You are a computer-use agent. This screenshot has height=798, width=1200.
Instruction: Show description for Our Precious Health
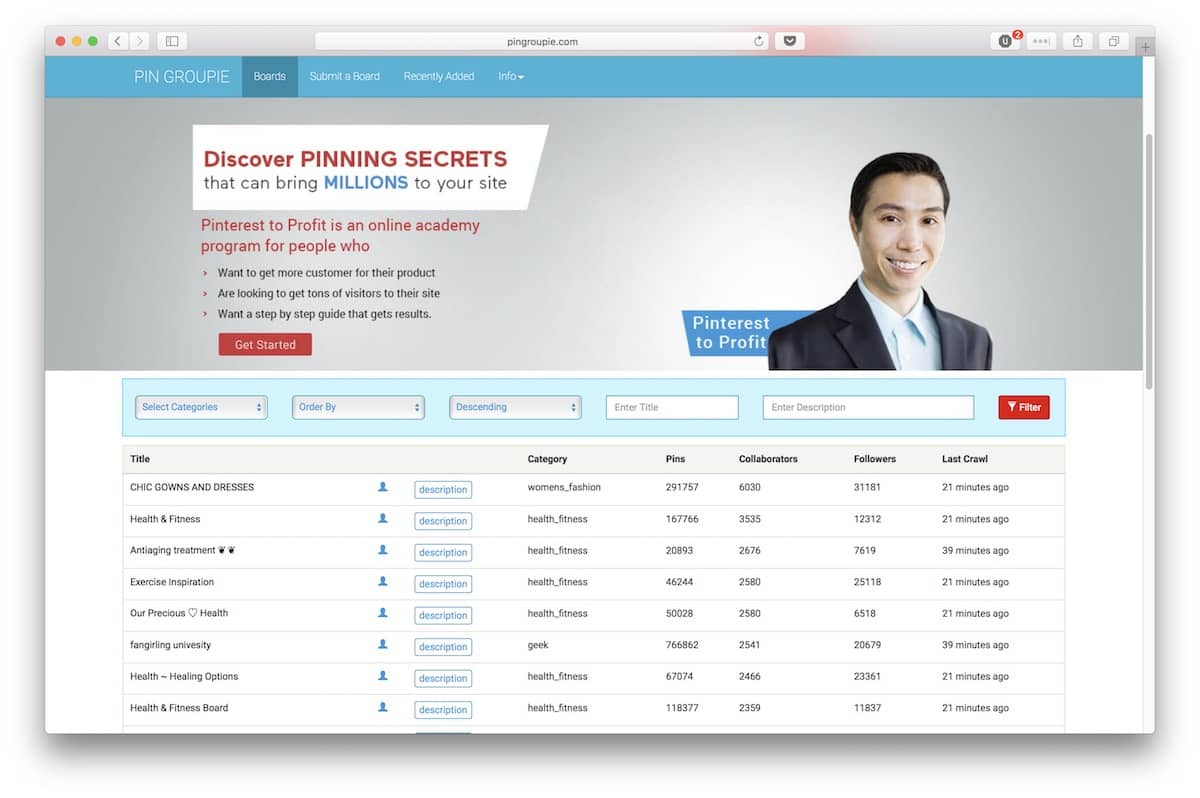pyautogui.click(x=443, y=615)
